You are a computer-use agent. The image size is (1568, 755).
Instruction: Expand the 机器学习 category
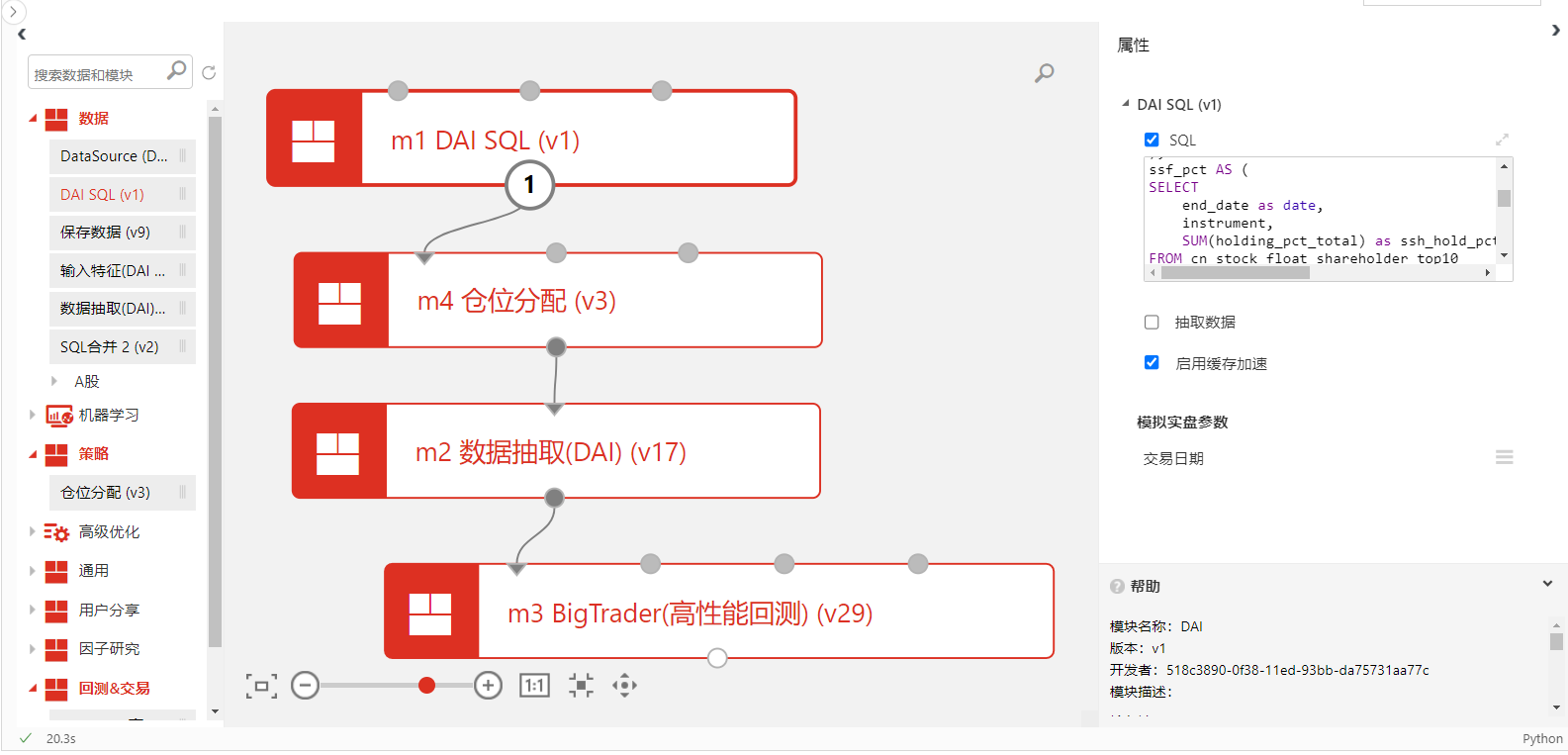33,416
